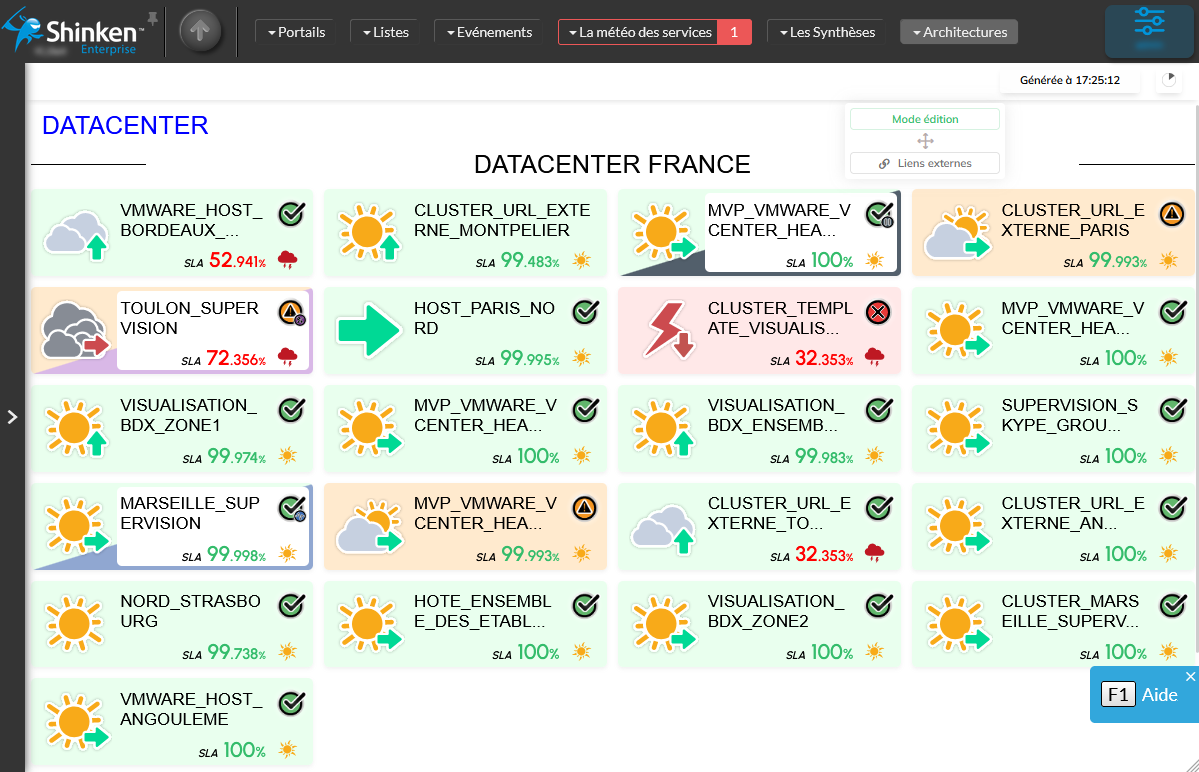Open the Architectures menu

pyautogui.click(x=959, y=32)
